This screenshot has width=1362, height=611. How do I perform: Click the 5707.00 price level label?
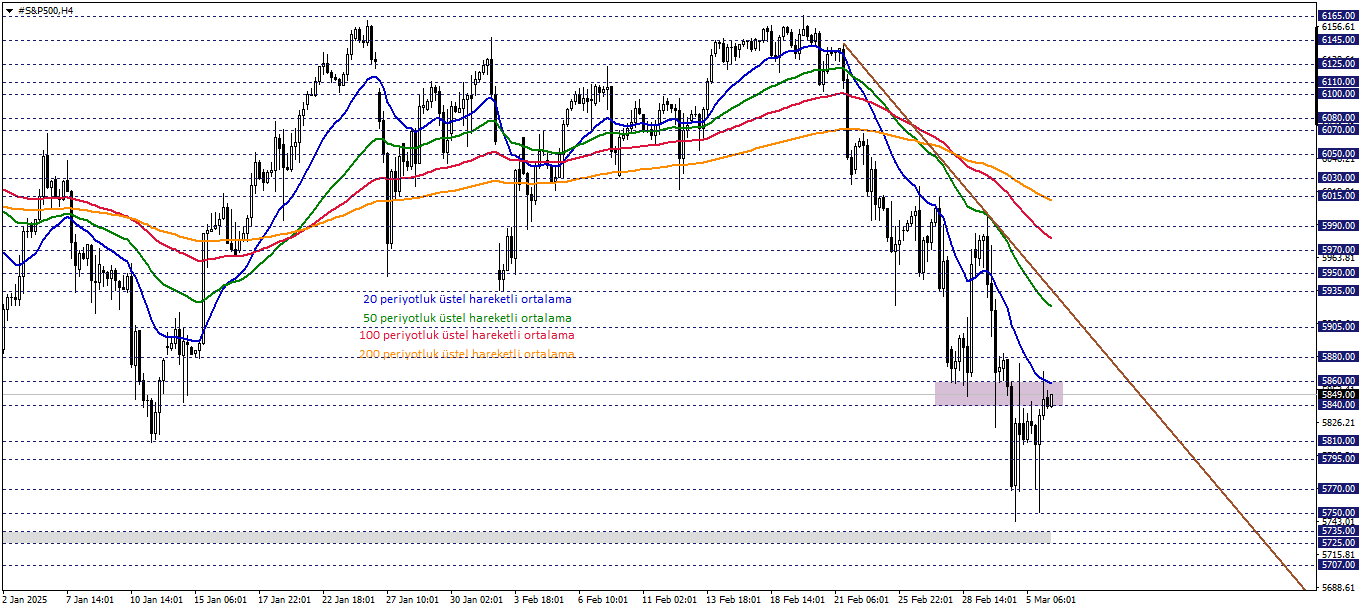tap(1338, 565)
